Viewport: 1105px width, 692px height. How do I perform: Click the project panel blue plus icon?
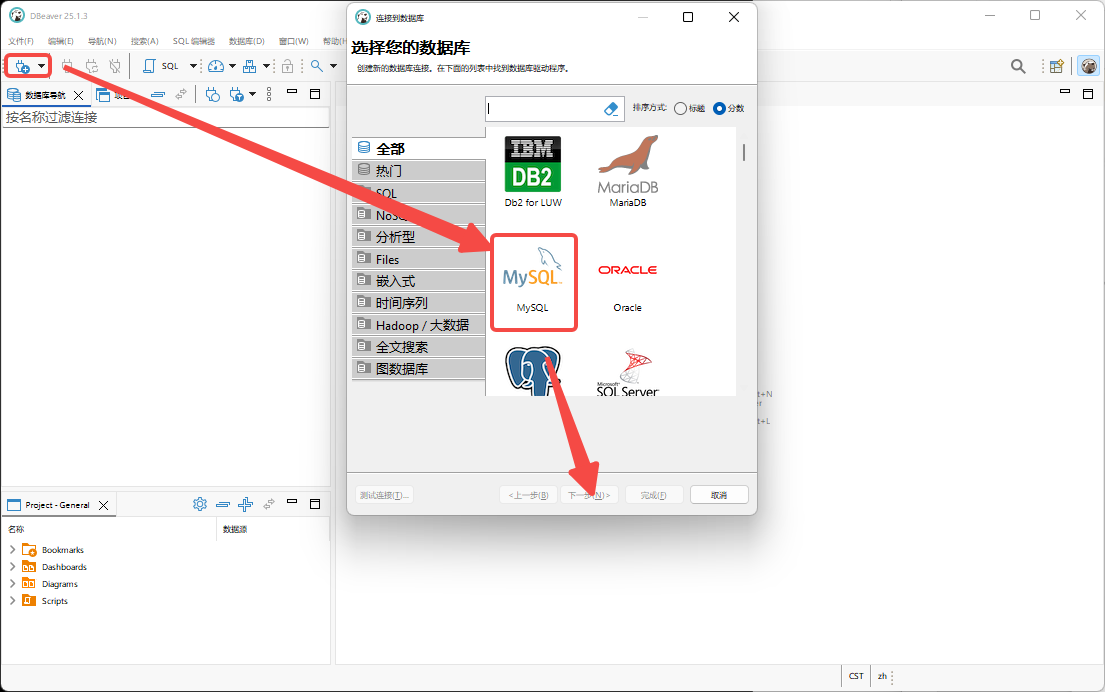246,504
